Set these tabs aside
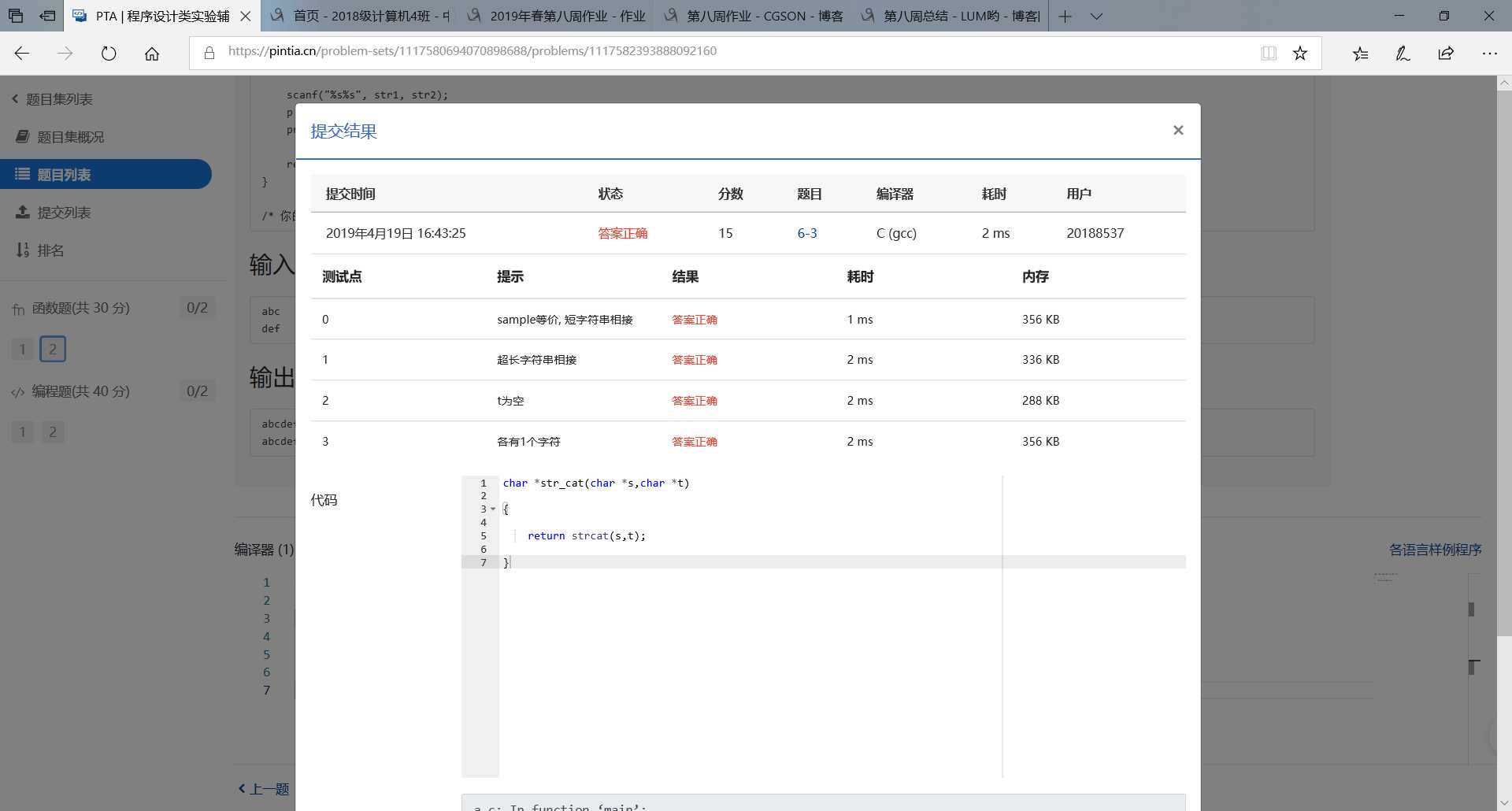Screen dimensions: 1512x811 tap(47, 16)
